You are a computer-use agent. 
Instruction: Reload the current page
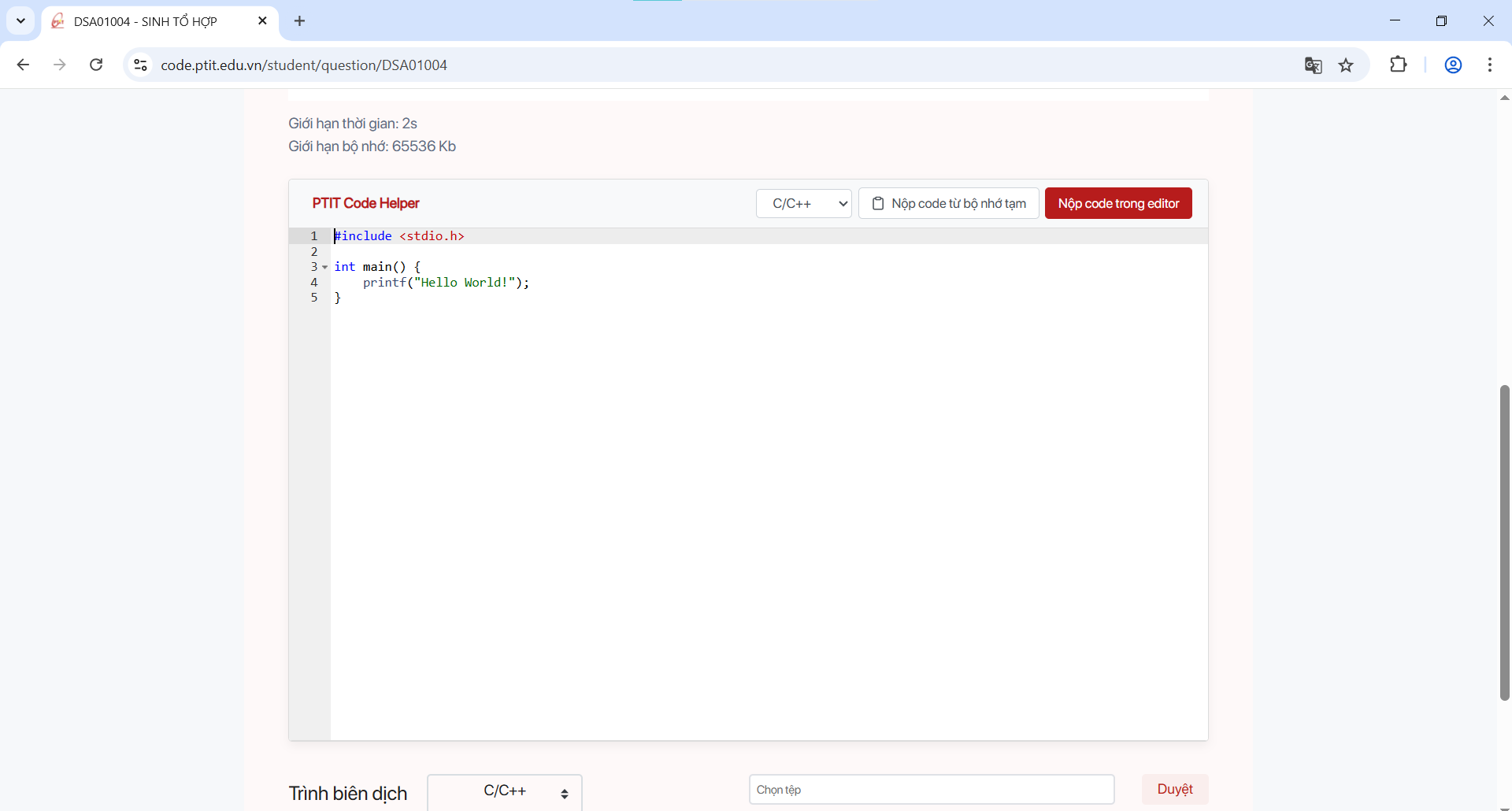[x=96, y=65]
